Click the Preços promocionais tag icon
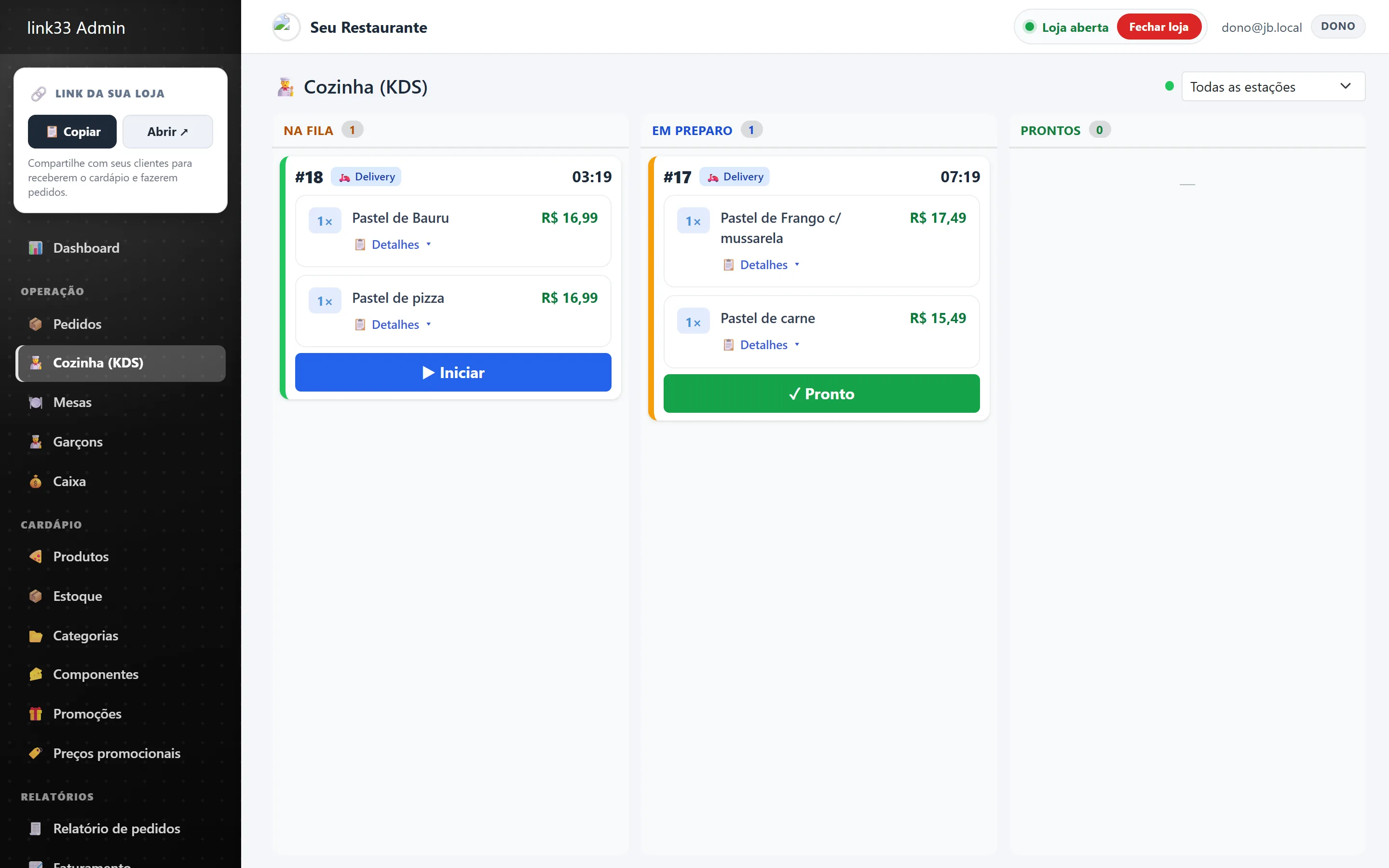This screenshot has width=1389, height=868. [36, 753]
